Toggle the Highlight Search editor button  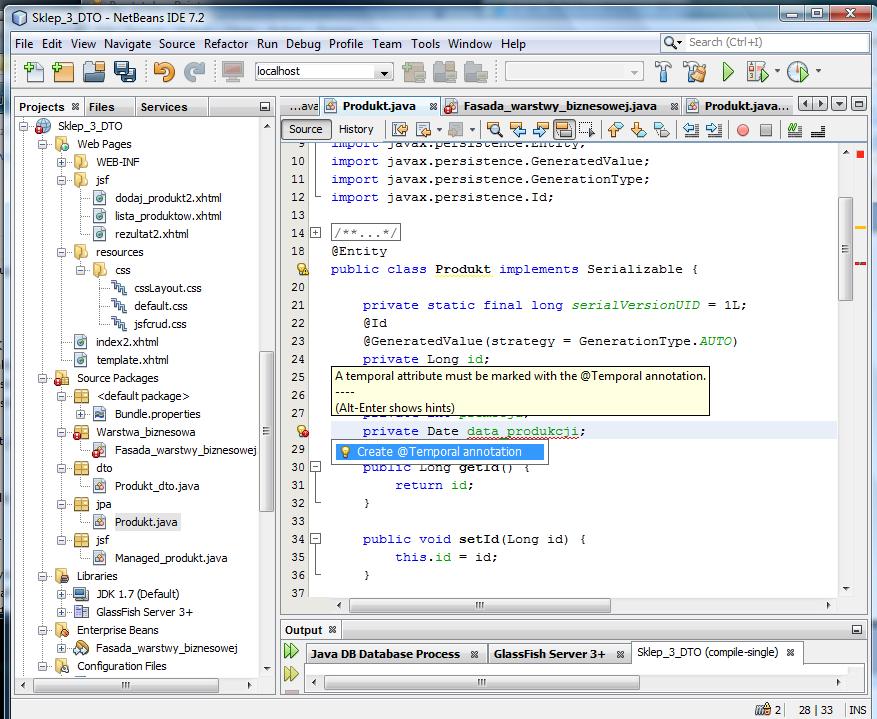point(564,130)
